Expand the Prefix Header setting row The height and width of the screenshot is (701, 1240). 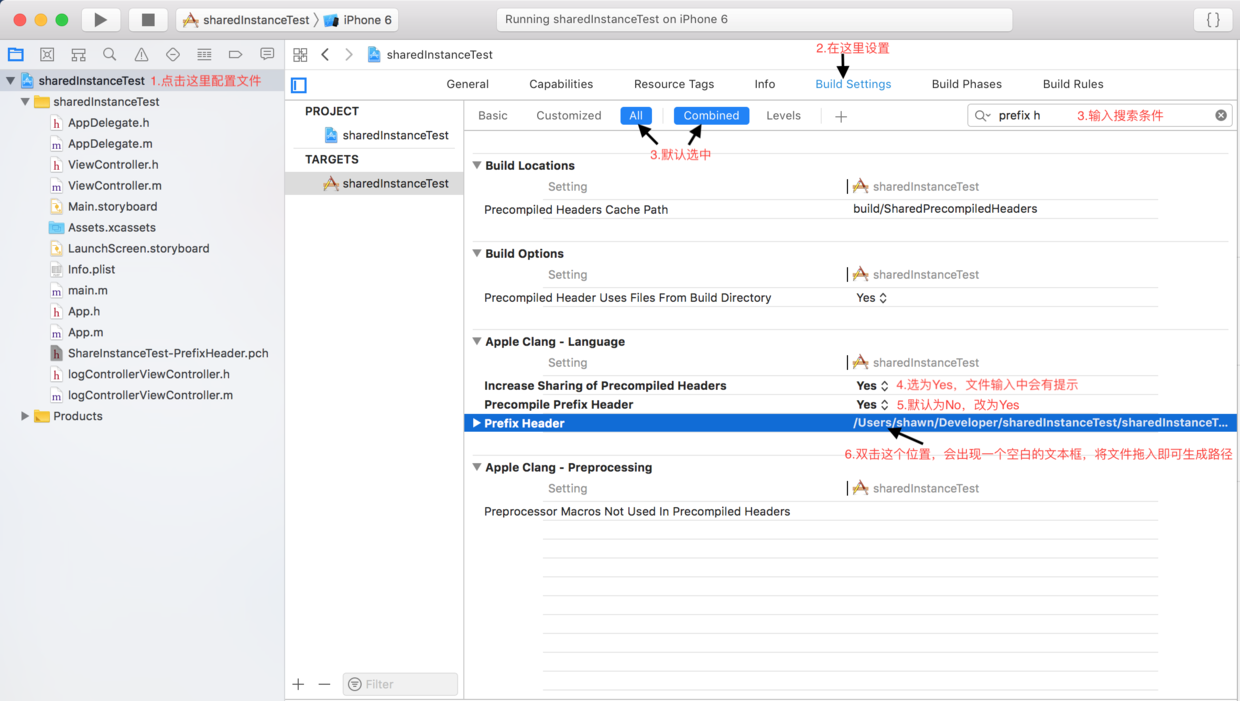point(477,423)
